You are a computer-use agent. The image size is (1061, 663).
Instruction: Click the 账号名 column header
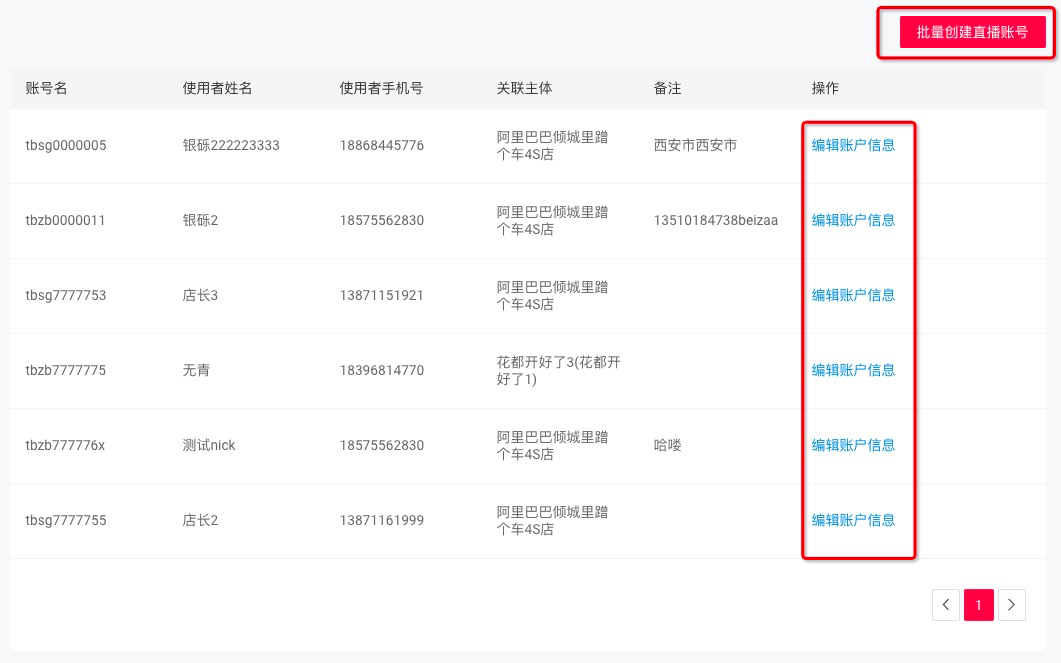coord(46,88)
